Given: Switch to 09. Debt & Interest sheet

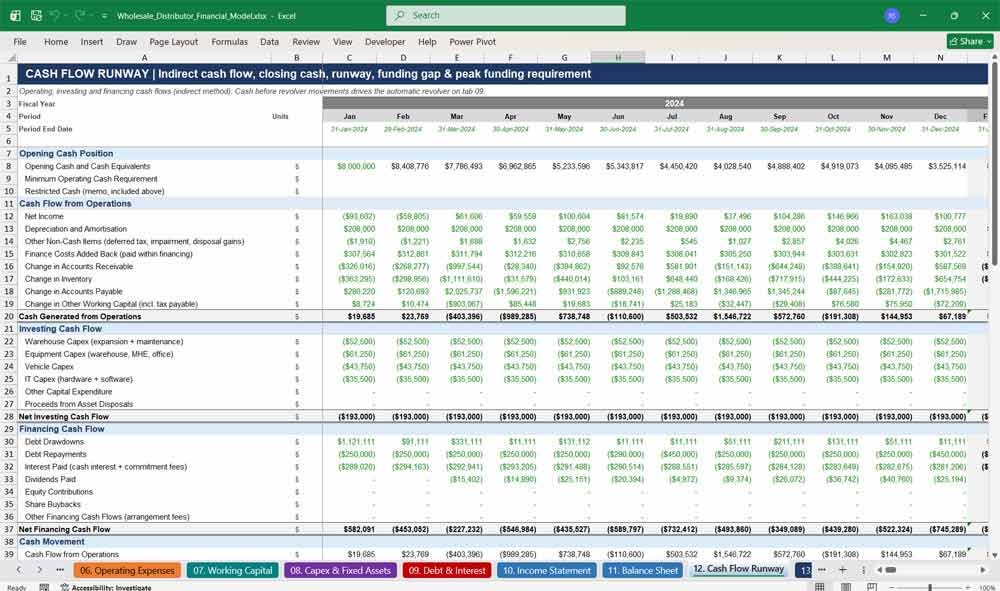Looking at the screenshot, I should tap(447, 571).
